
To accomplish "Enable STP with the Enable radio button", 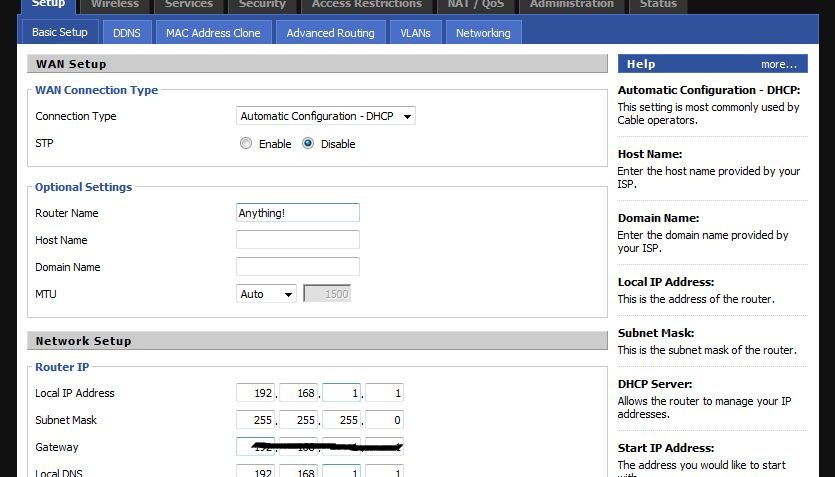I will coord(246,144).
